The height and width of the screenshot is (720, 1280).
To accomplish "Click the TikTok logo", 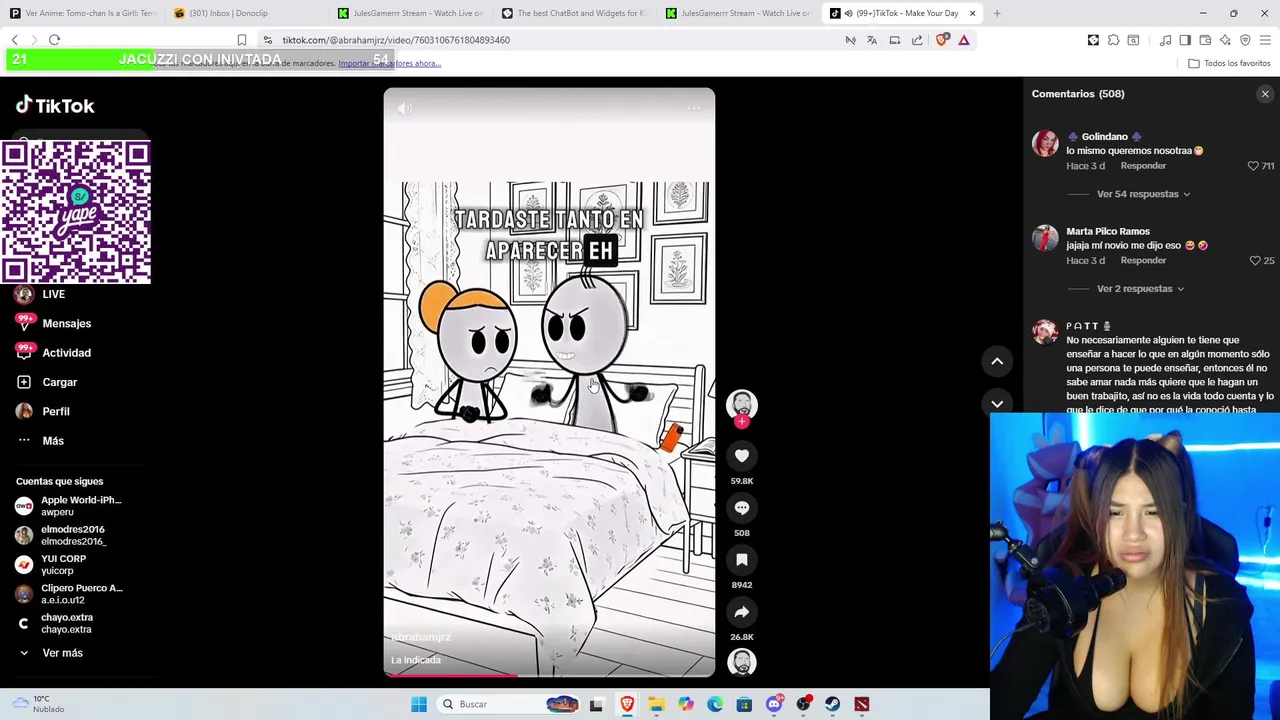I will click(x=55, y=105).
